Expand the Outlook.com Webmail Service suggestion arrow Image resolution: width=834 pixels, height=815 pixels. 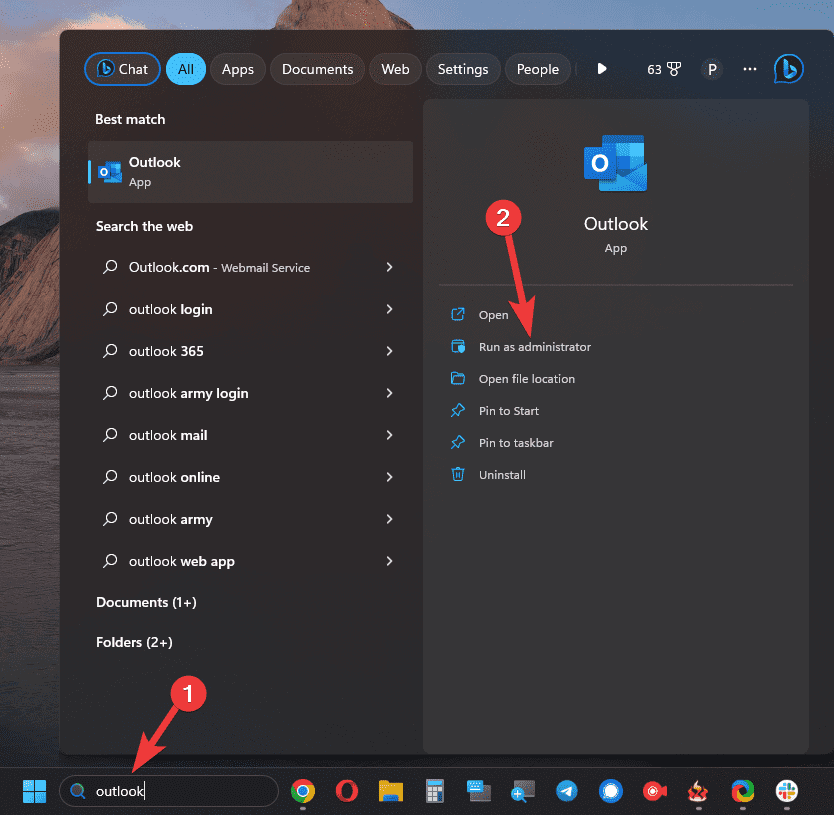pos(389,267)
